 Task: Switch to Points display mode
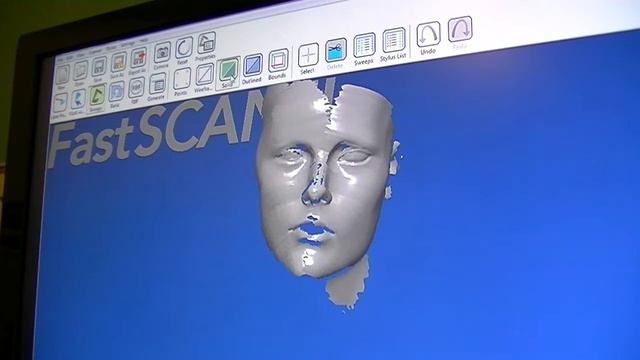[182, 79]
